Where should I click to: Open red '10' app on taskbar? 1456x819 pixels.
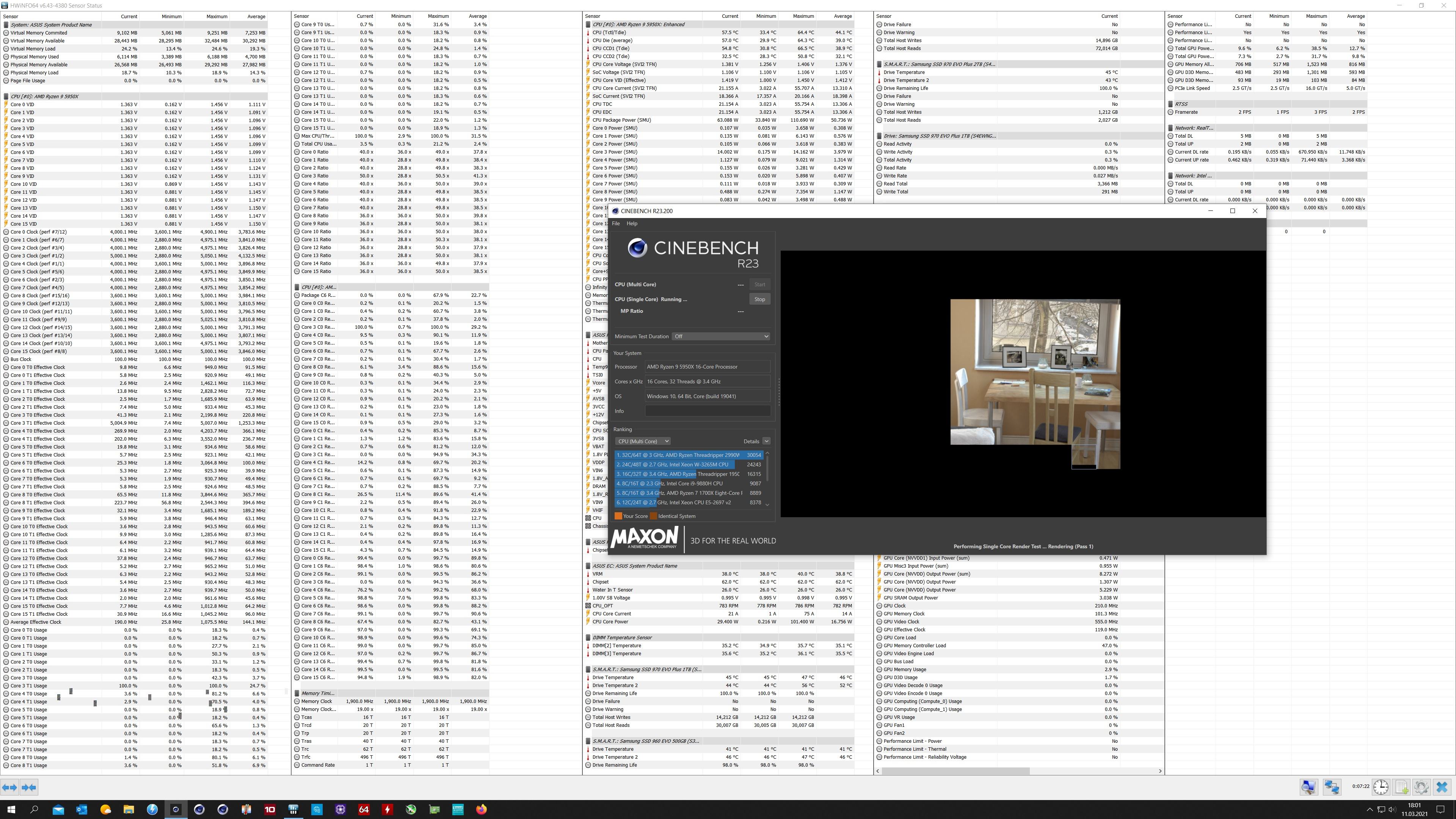click(x=270, y=810)
